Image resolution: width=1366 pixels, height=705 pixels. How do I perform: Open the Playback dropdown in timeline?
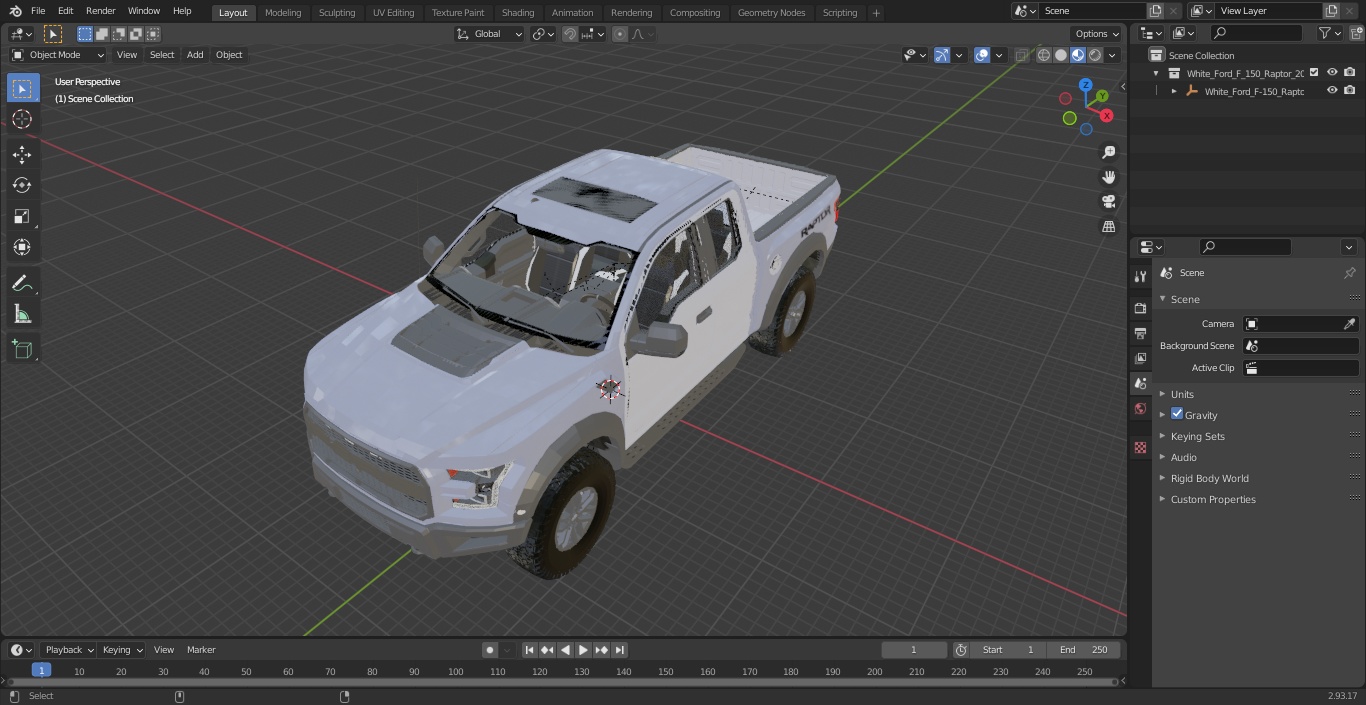(69, 650)
